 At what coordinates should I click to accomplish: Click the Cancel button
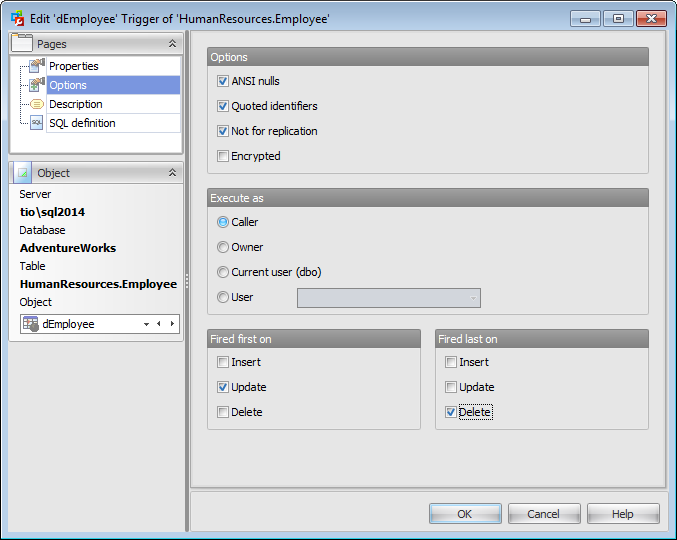click(544, 514)
